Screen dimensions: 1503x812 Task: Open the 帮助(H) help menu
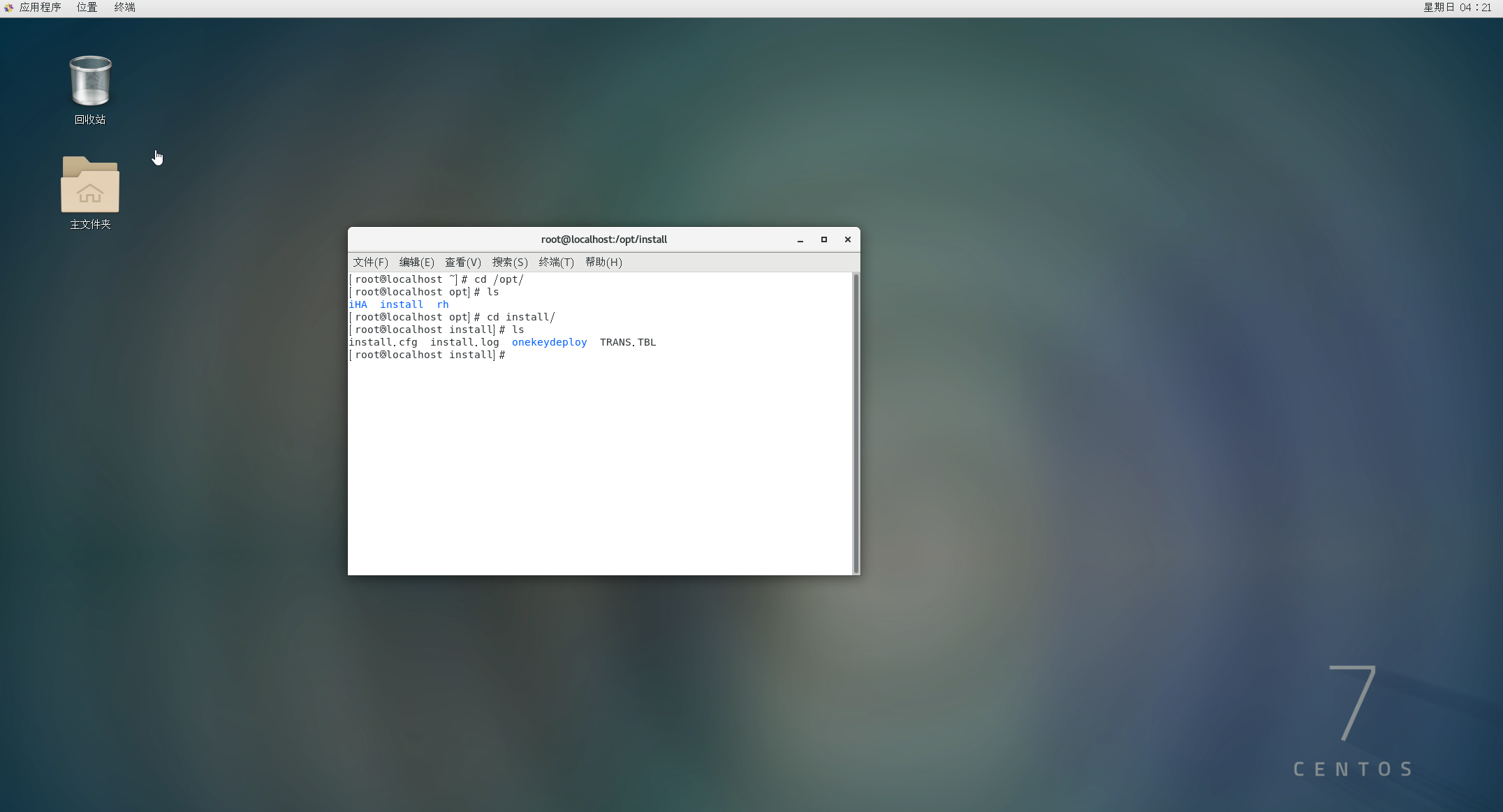[603, 263]
